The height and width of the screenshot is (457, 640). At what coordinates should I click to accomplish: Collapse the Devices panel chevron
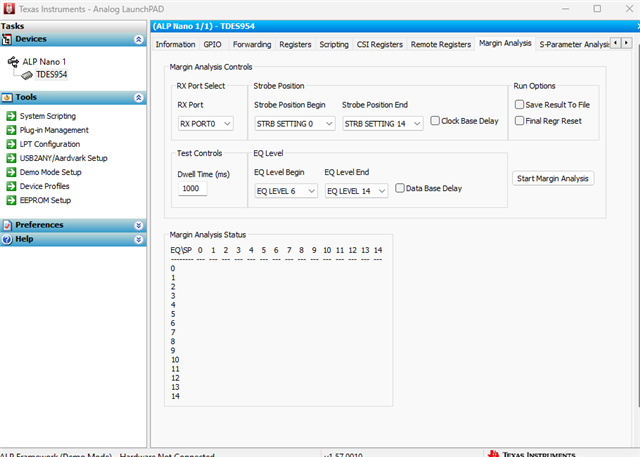[x=138, y=40]
